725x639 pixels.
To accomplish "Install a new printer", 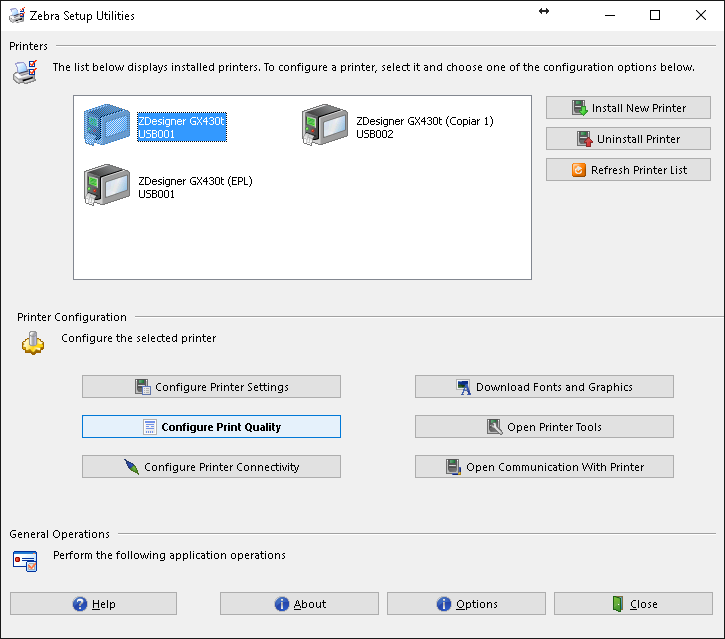I will [628, 108].
